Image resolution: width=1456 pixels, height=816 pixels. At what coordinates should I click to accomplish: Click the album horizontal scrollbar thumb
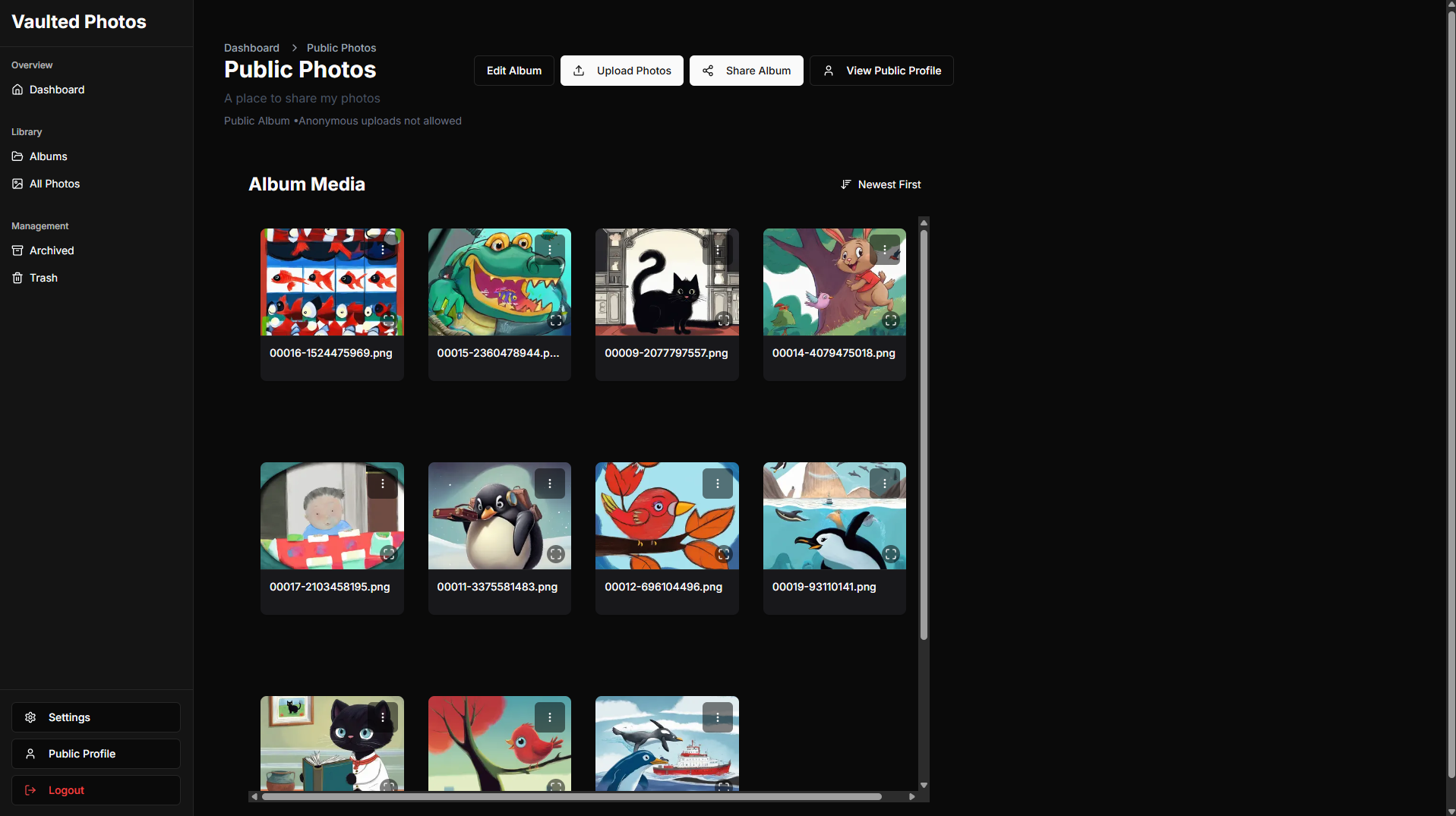571,797
